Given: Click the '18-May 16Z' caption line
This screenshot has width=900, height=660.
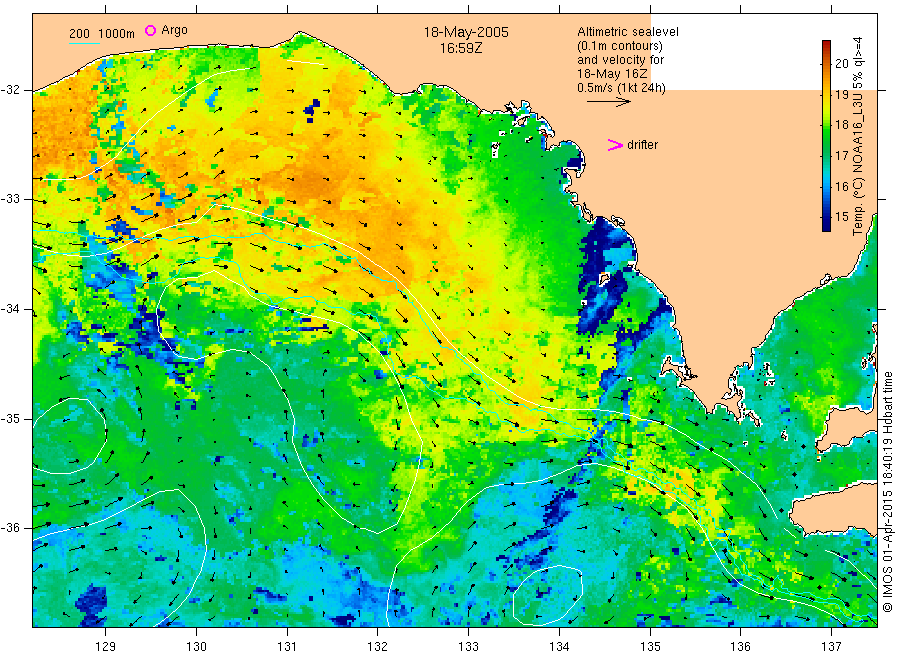Looking at the screenshot, I should coord(612,74).
